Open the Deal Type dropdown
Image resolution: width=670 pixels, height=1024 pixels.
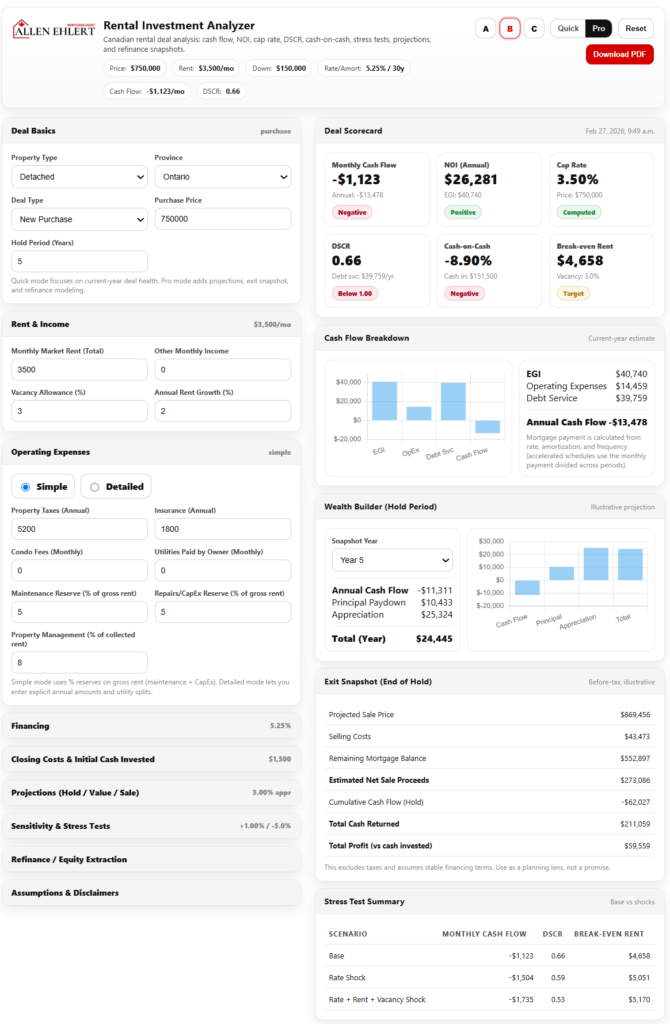[x=79, y=219]
